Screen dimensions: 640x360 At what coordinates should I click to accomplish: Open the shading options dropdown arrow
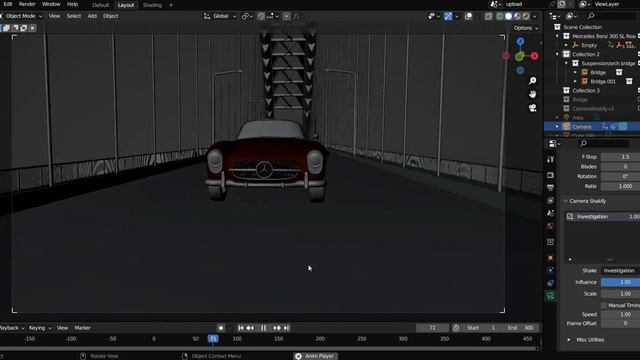[535, 16]
